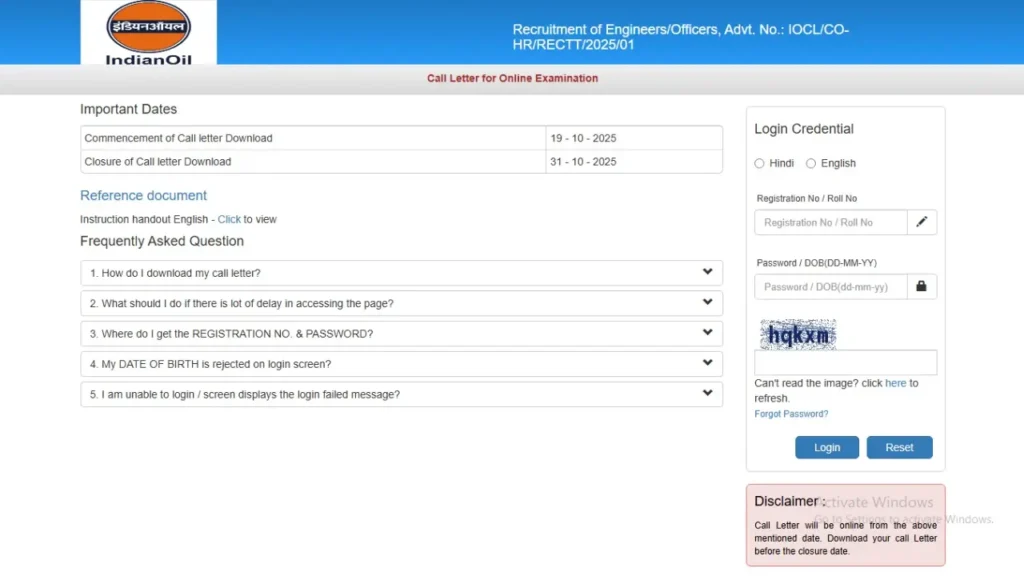Screen dimensions: 1024x576
Task: Click the Registration No / Roll No input field
Action: click(x=830, y=222)
